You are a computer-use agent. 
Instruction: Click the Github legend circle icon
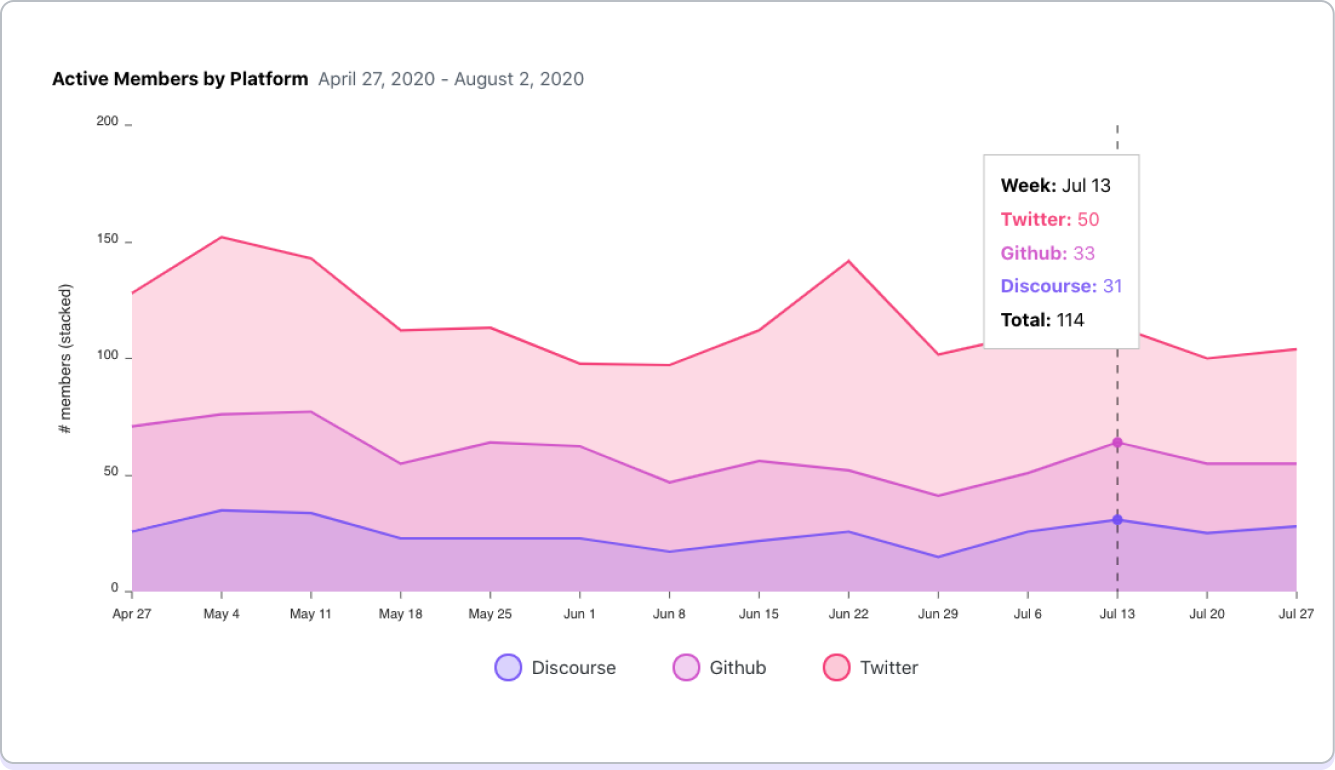pos(686,667)
